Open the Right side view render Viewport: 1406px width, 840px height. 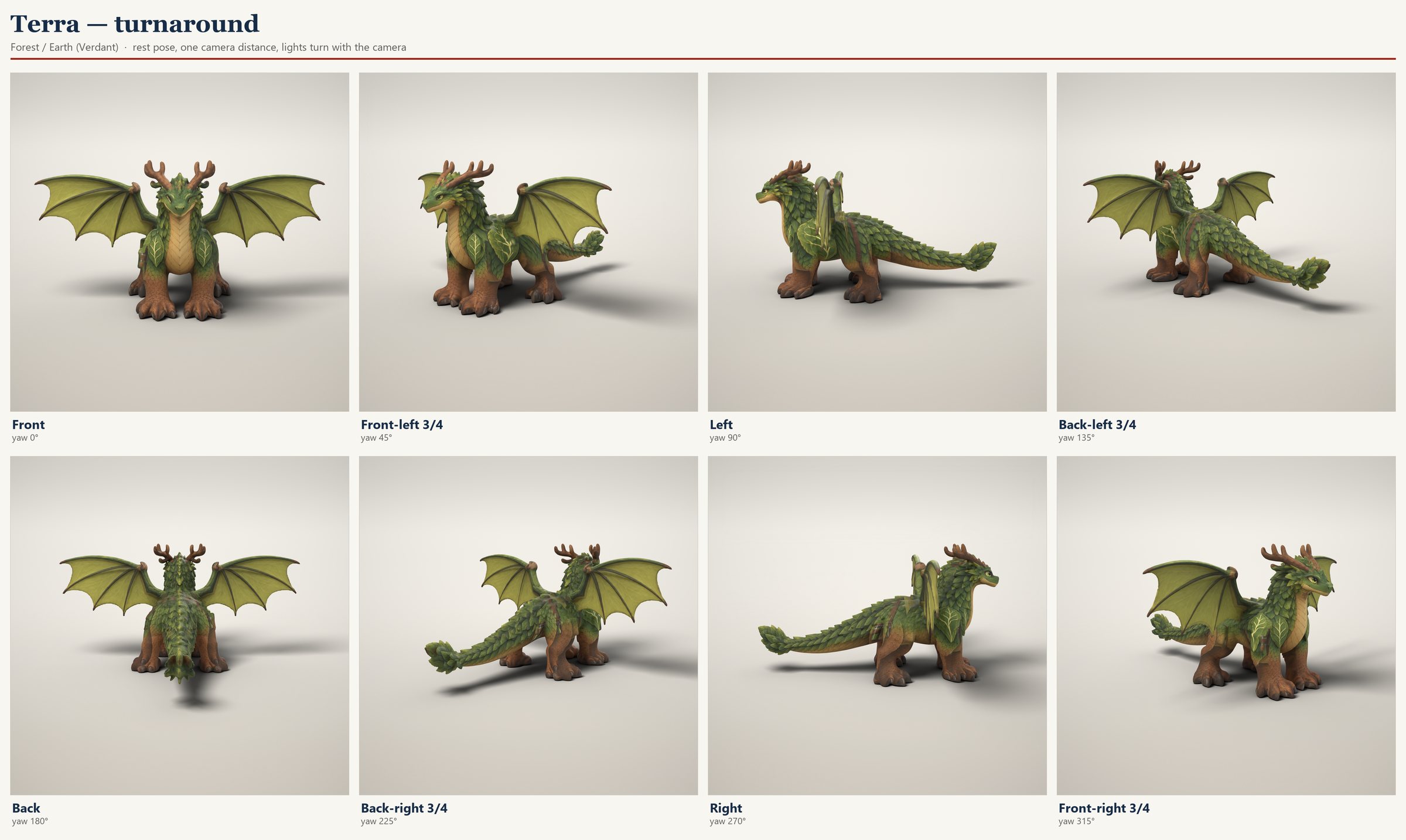(x=877, y=626)
